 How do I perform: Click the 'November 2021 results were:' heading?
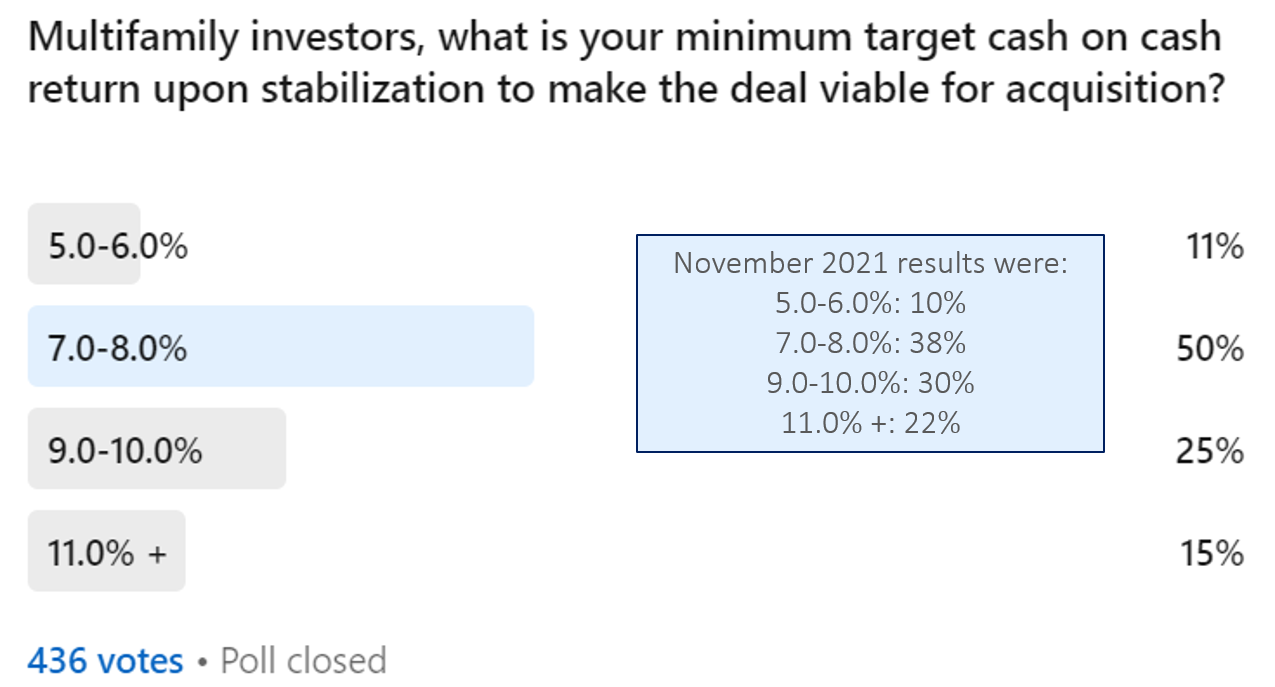pyautogui.click(x=870, y=264)
